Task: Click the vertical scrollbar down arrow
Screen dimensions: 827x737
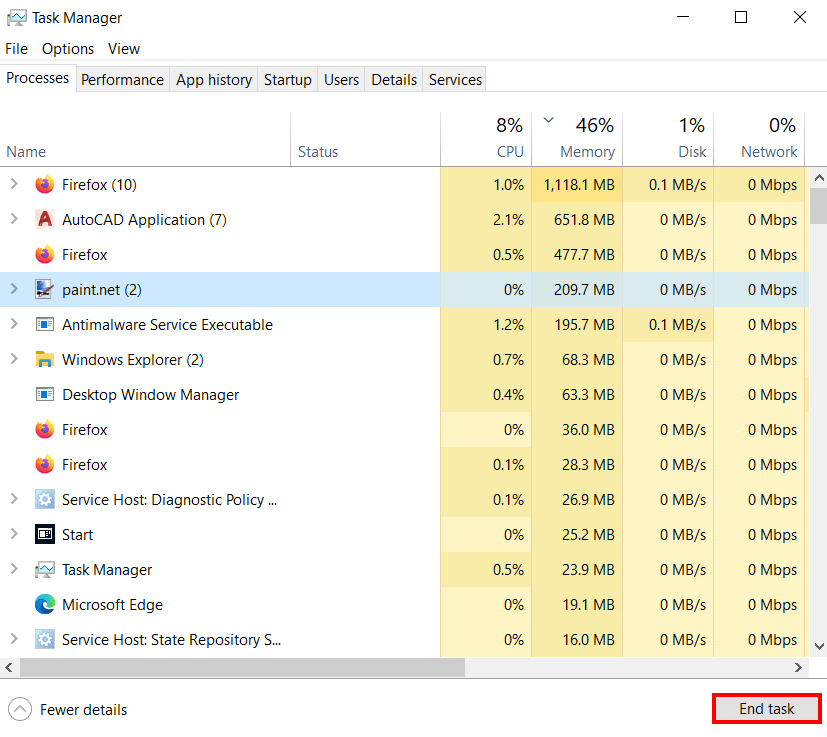Action: pos(819,646)
